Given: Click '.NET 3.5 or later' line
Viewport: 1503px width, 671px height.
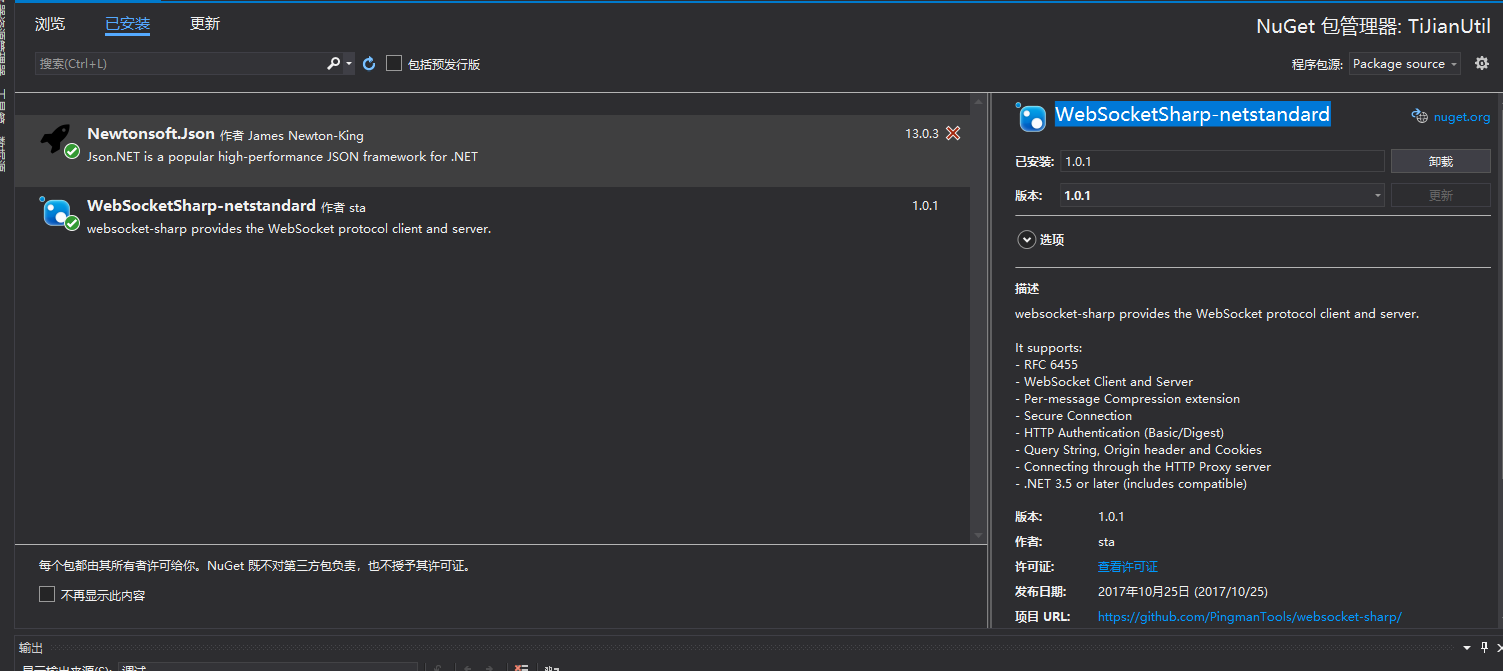Looking at the screenshot, I should point(1131,483).
